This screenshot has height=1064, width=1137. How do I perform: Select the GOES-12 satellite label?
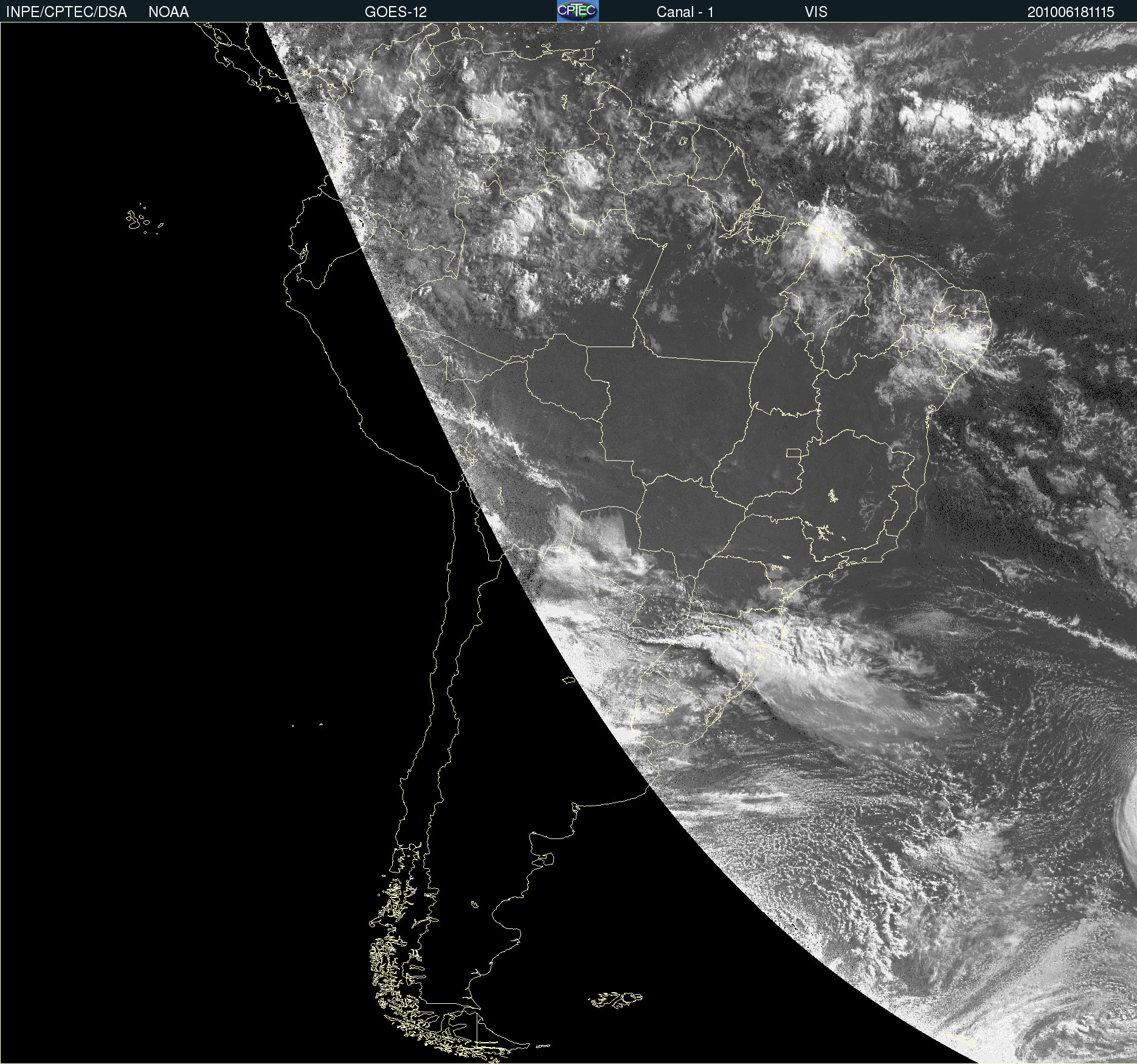(396, 12)
